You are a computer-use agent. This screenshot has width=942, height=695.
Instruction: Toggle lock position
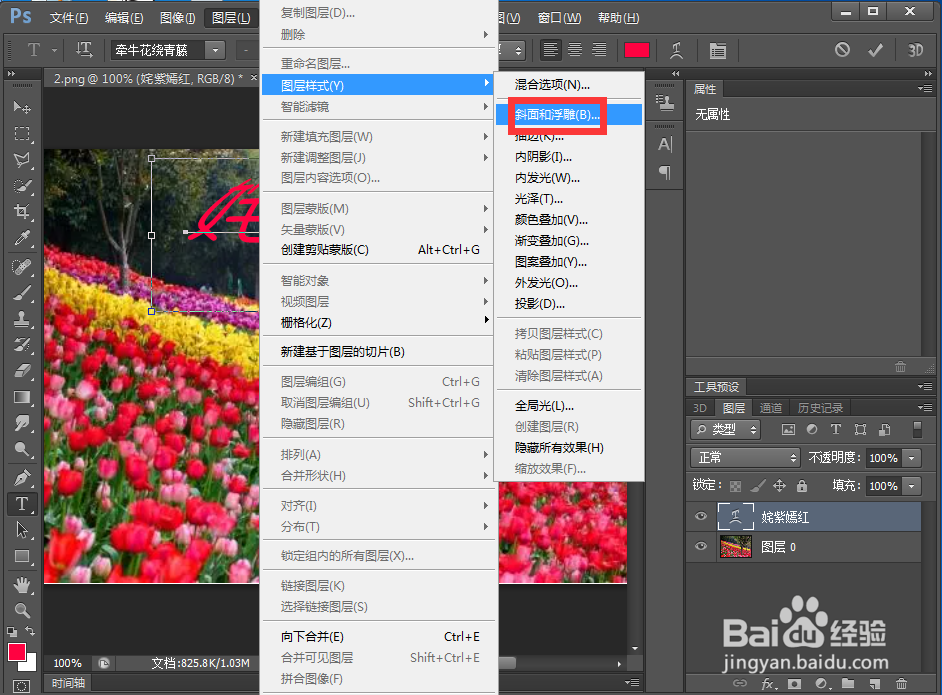[779, 485]
